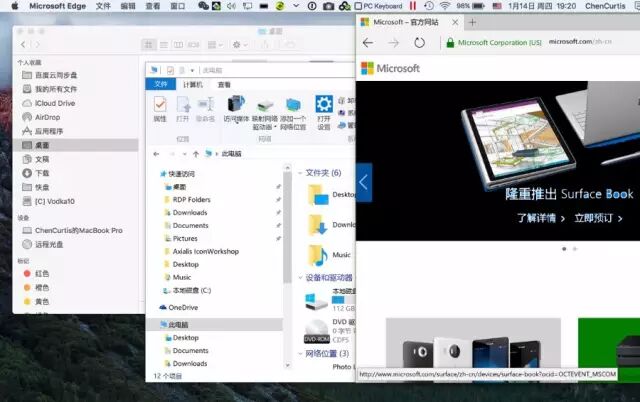Open 计算机 tab in Explorer ribbon
This screenshot has height=402, width=640.
click(193, 84)
